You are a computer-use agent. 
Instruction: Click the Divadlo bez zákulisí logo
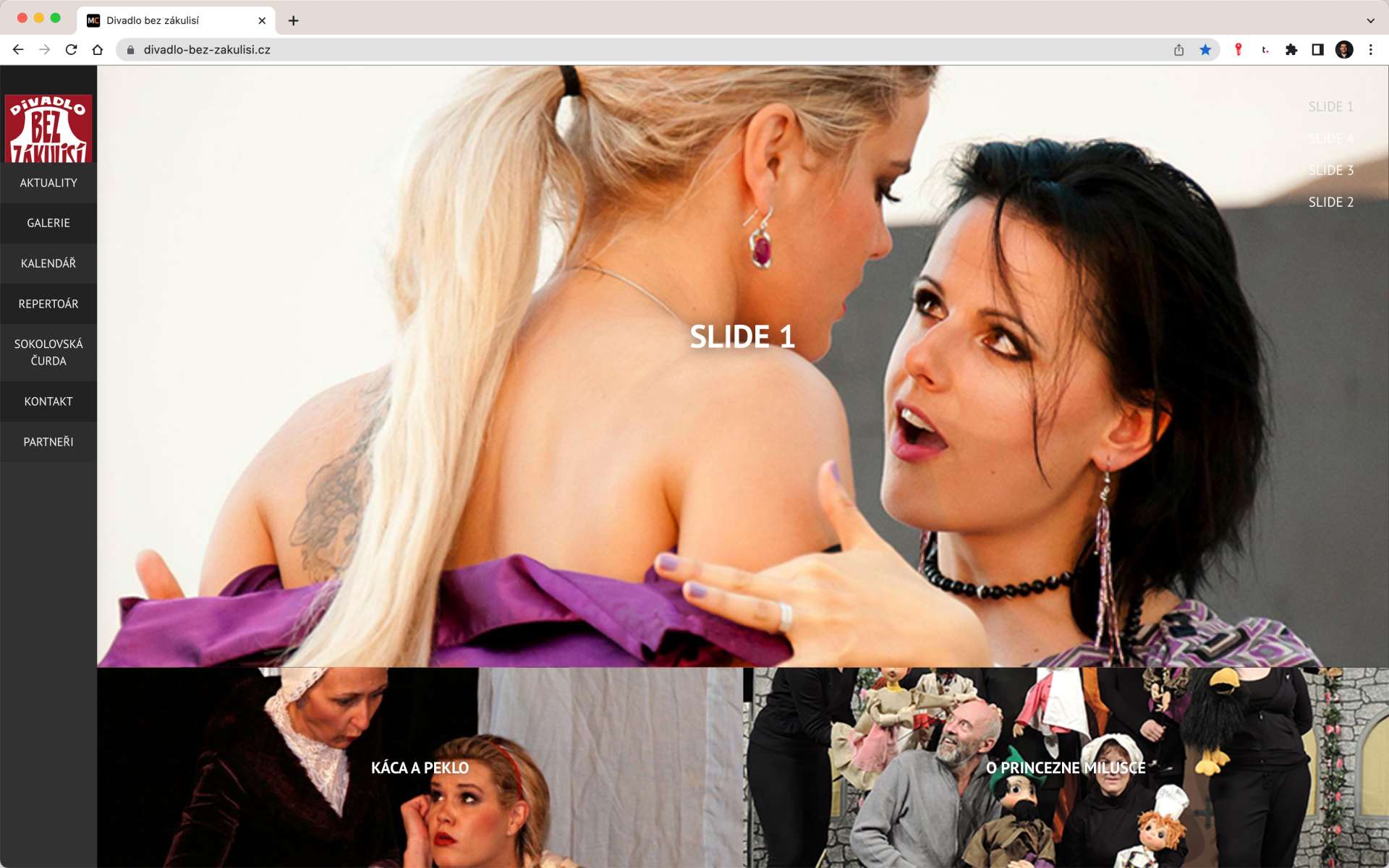[x=48, y=129]
